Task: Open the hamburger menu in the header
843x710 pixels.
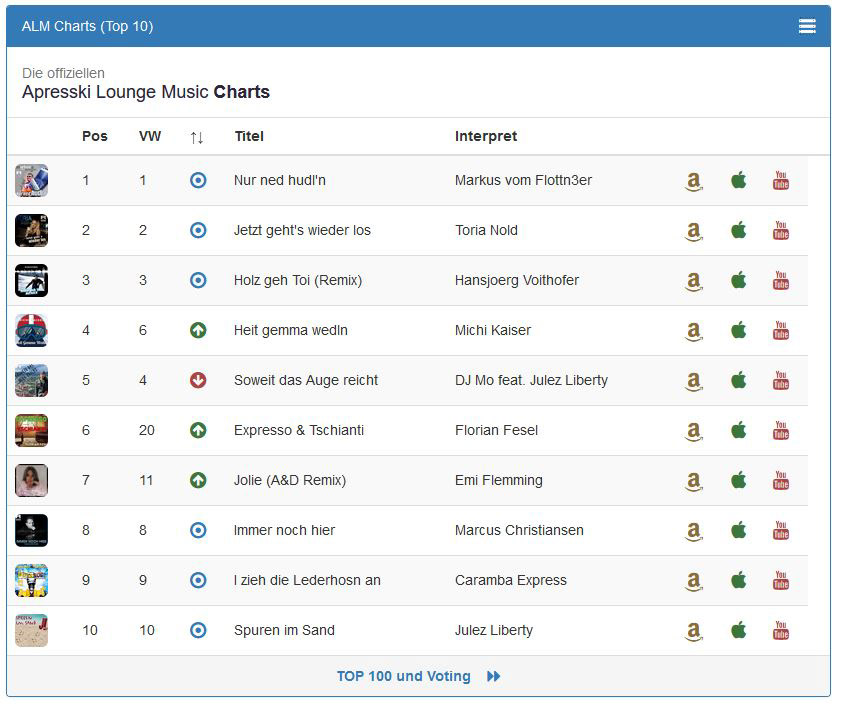Action: [807, 26]
